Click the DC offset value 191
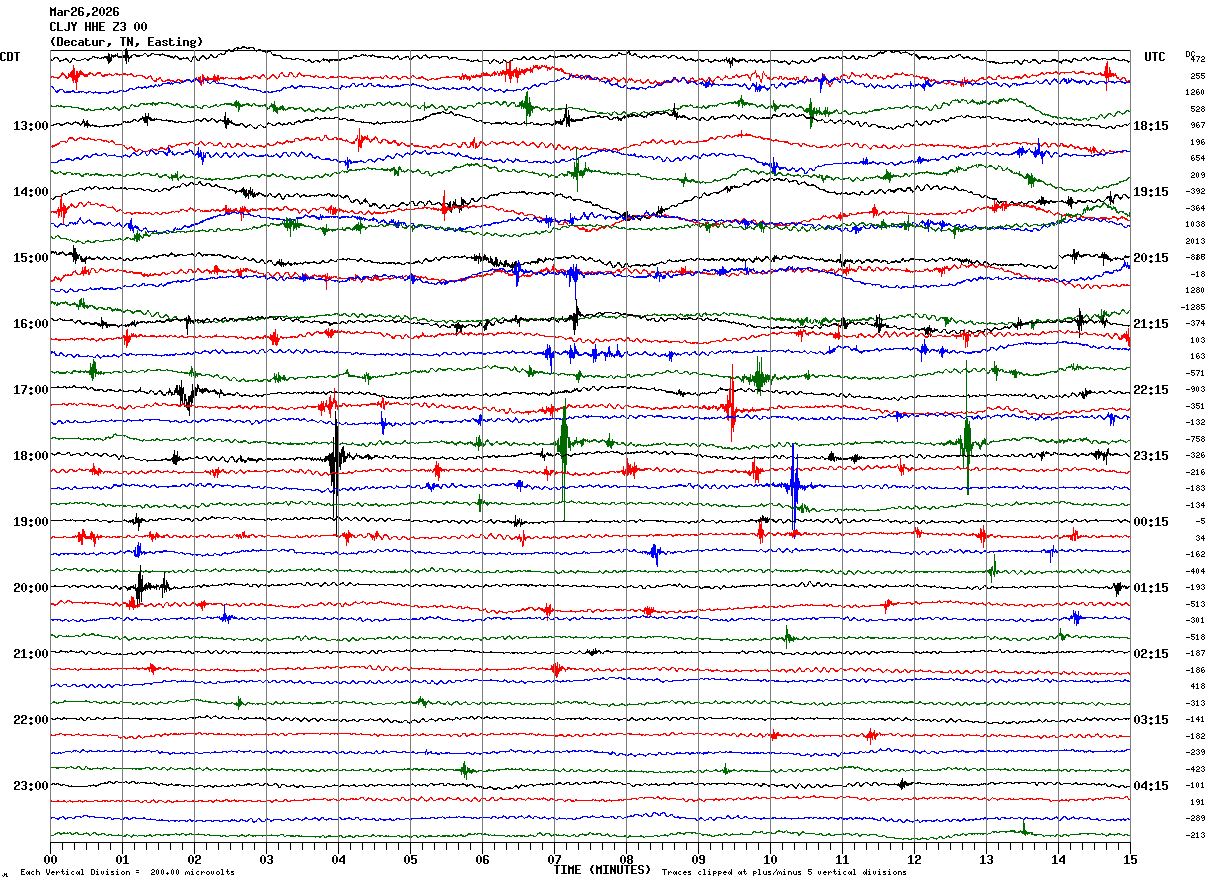This screenshot has height=886, width=1210. pyautogui.click(x=1197, y=802)
